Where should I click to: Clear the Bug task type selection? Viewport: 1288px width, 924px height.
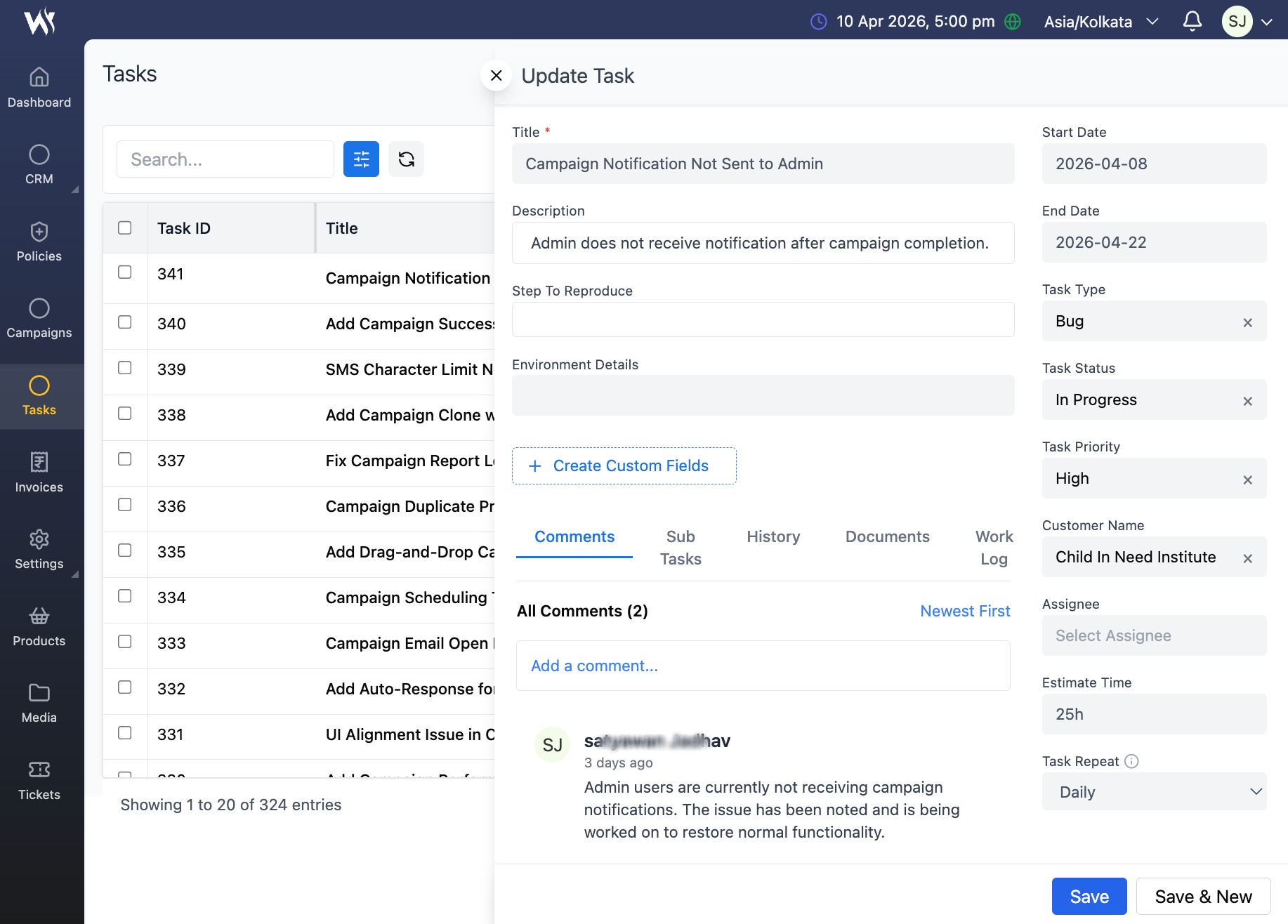(1247, 322)
